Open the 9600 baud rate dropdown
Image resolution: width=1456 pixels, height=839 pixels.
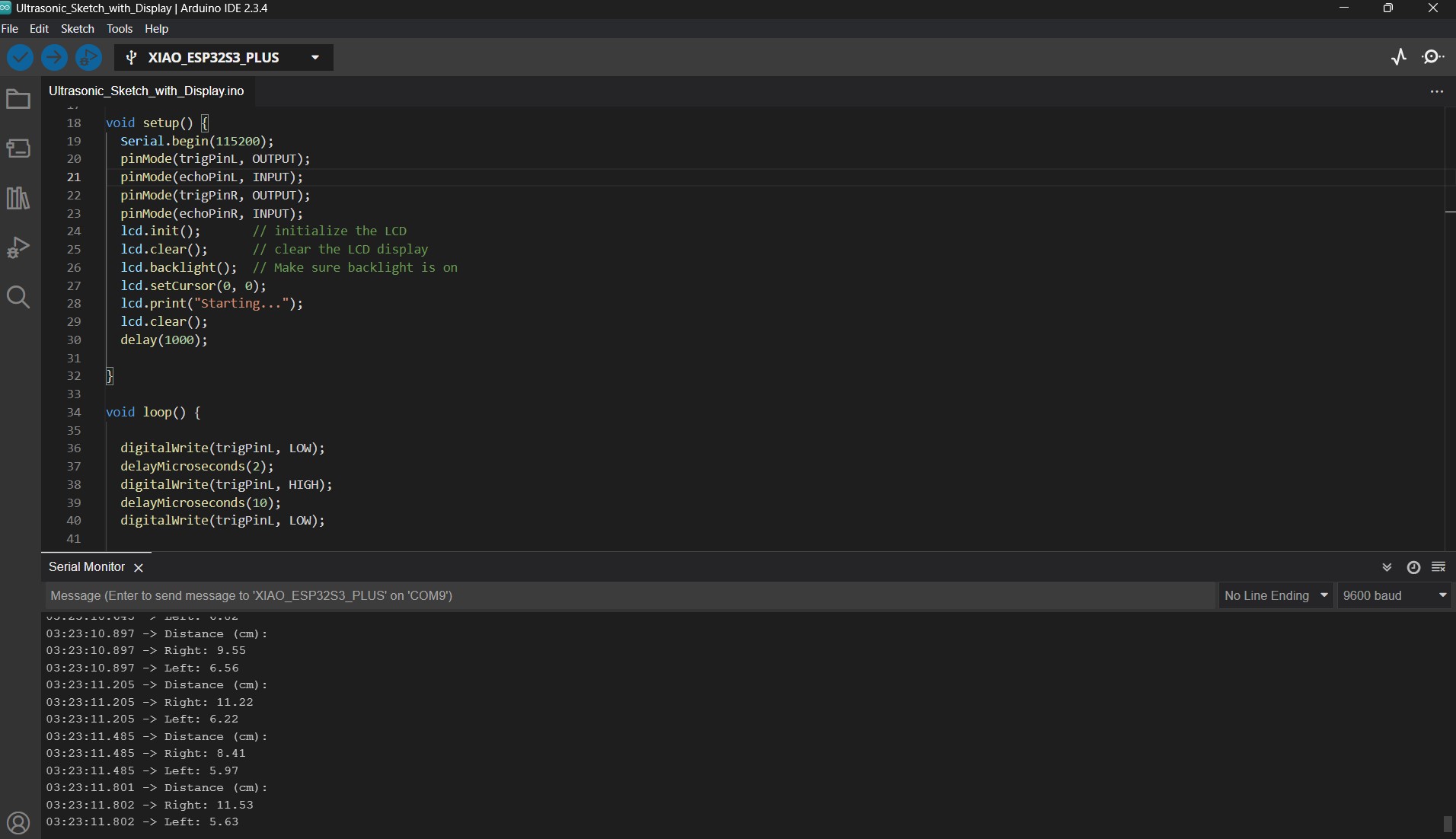[x=1394, y=595]
